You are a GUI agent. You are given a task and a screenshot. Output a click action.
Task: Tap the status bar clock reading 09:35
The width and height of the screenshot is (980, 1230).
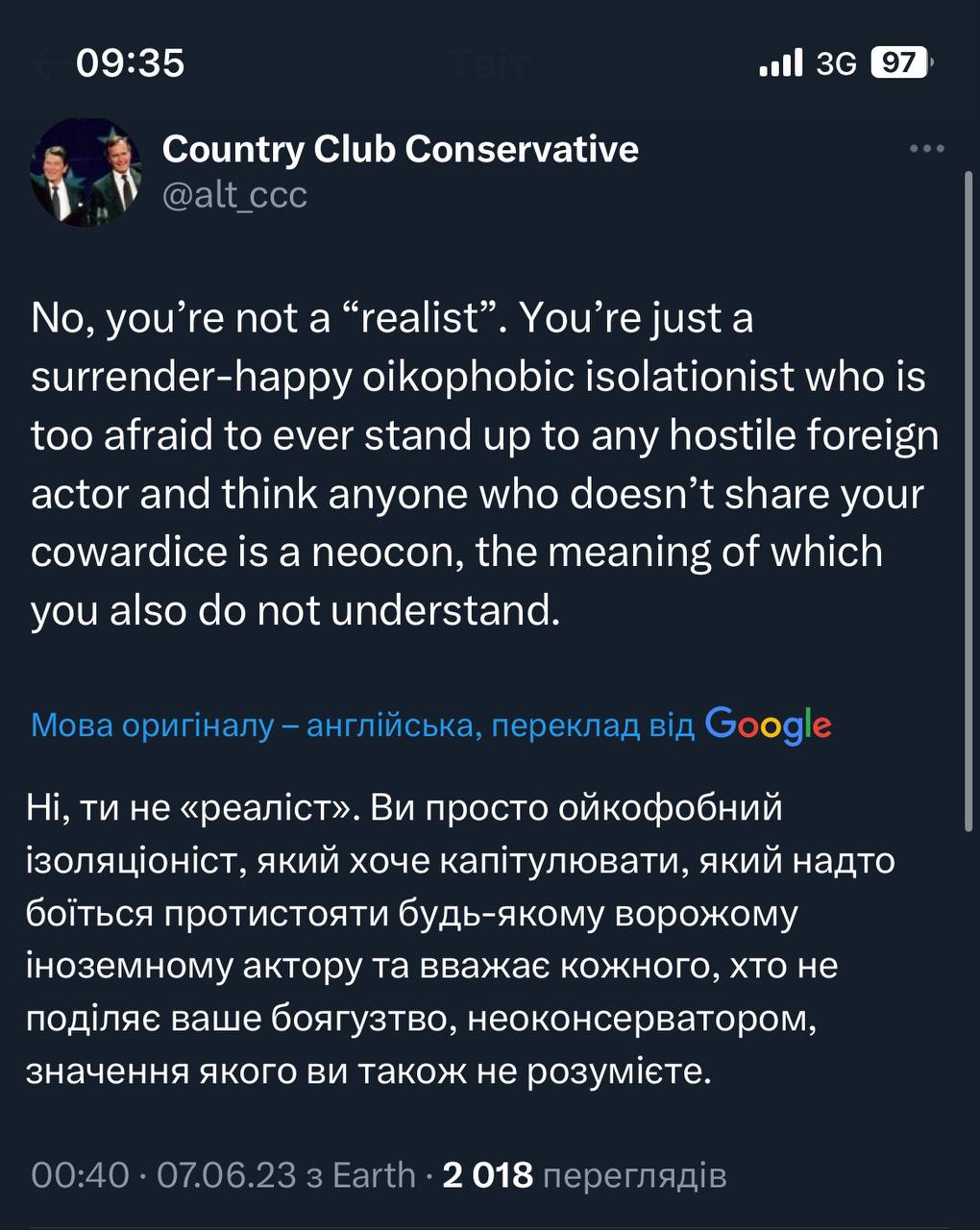click(130, 63)
